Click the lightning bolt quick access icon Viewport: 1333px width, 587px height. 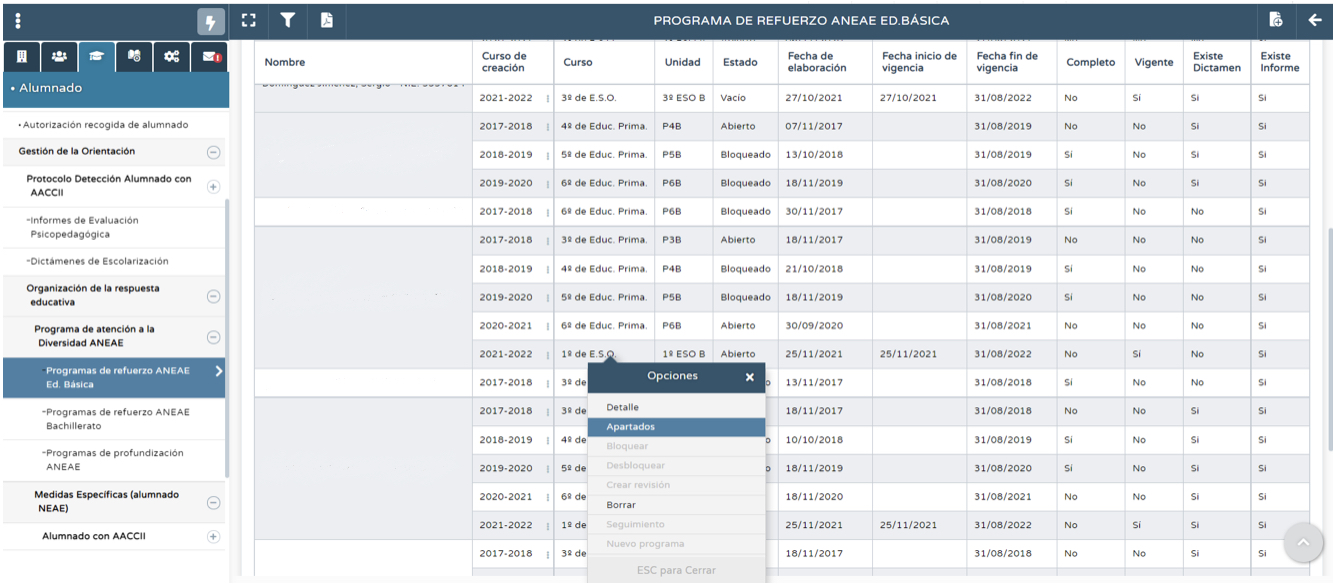[x=210, y=22]
